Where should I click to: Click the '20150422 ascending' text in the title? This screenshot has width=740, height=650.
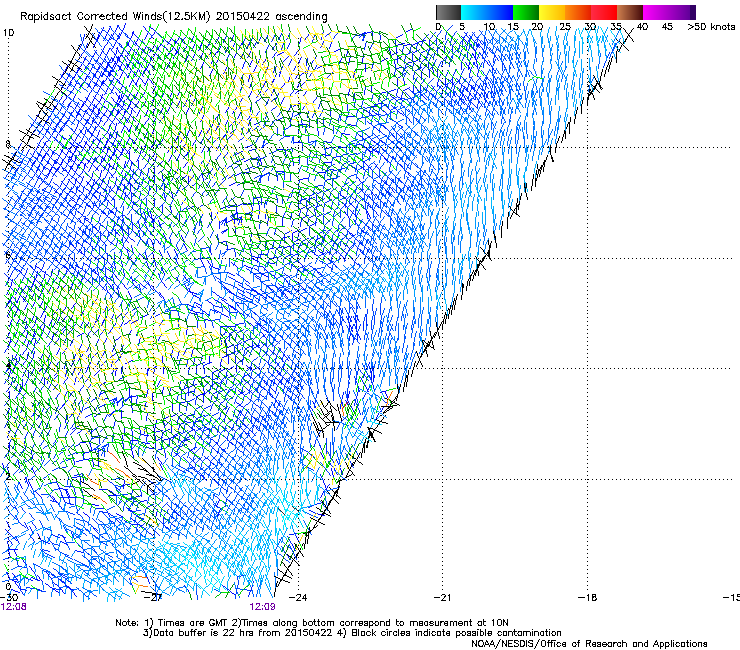point(271,16)
